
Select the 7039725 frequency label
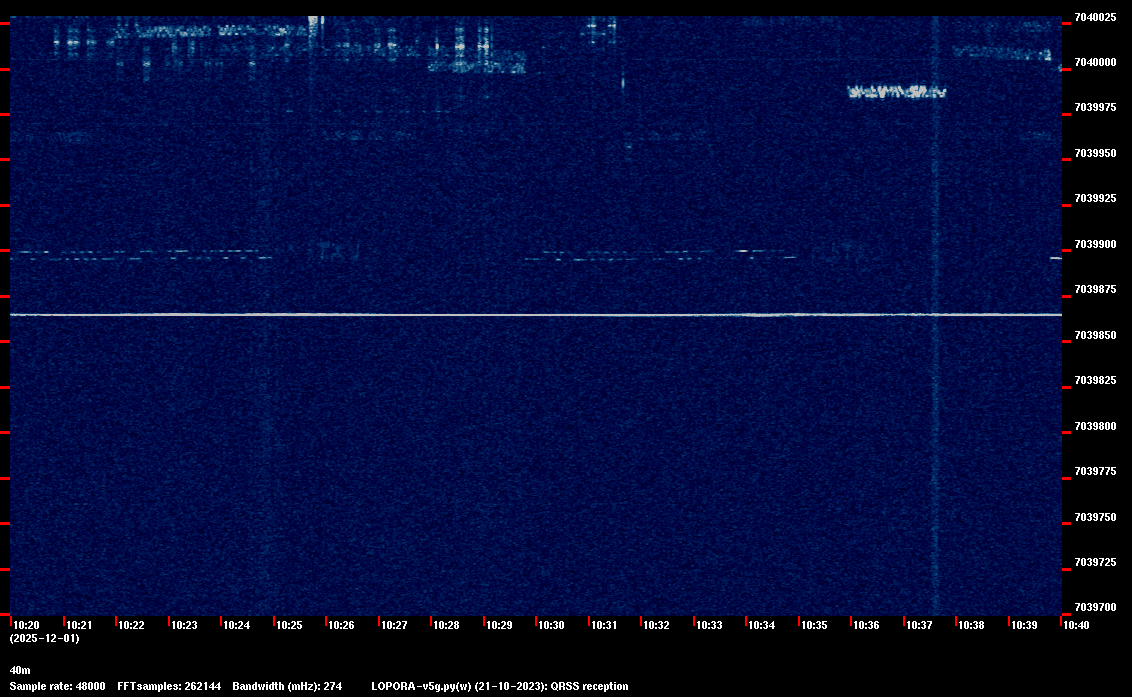coord(1095,563)
